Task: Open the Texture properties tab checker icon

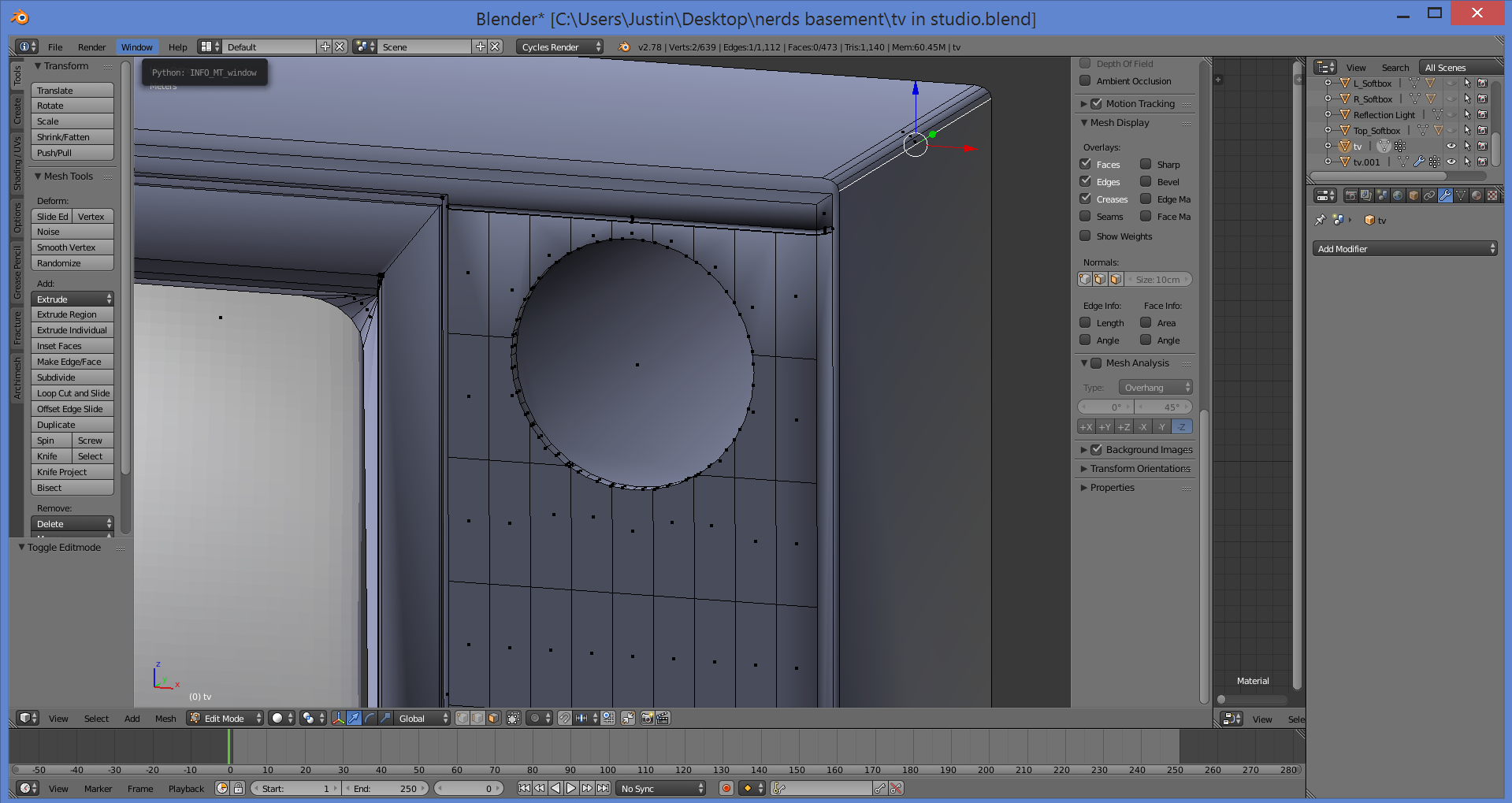Action: coord(1492,195)
